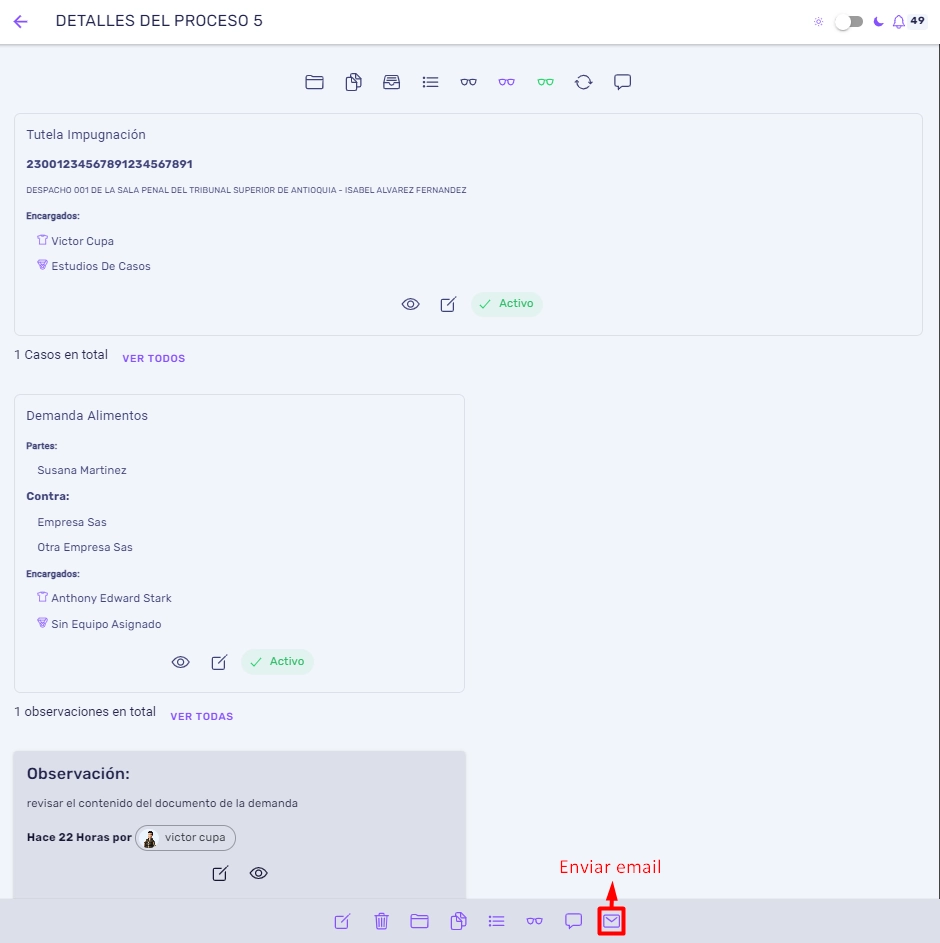Click VER TODAS link for observations

(201, 717)
